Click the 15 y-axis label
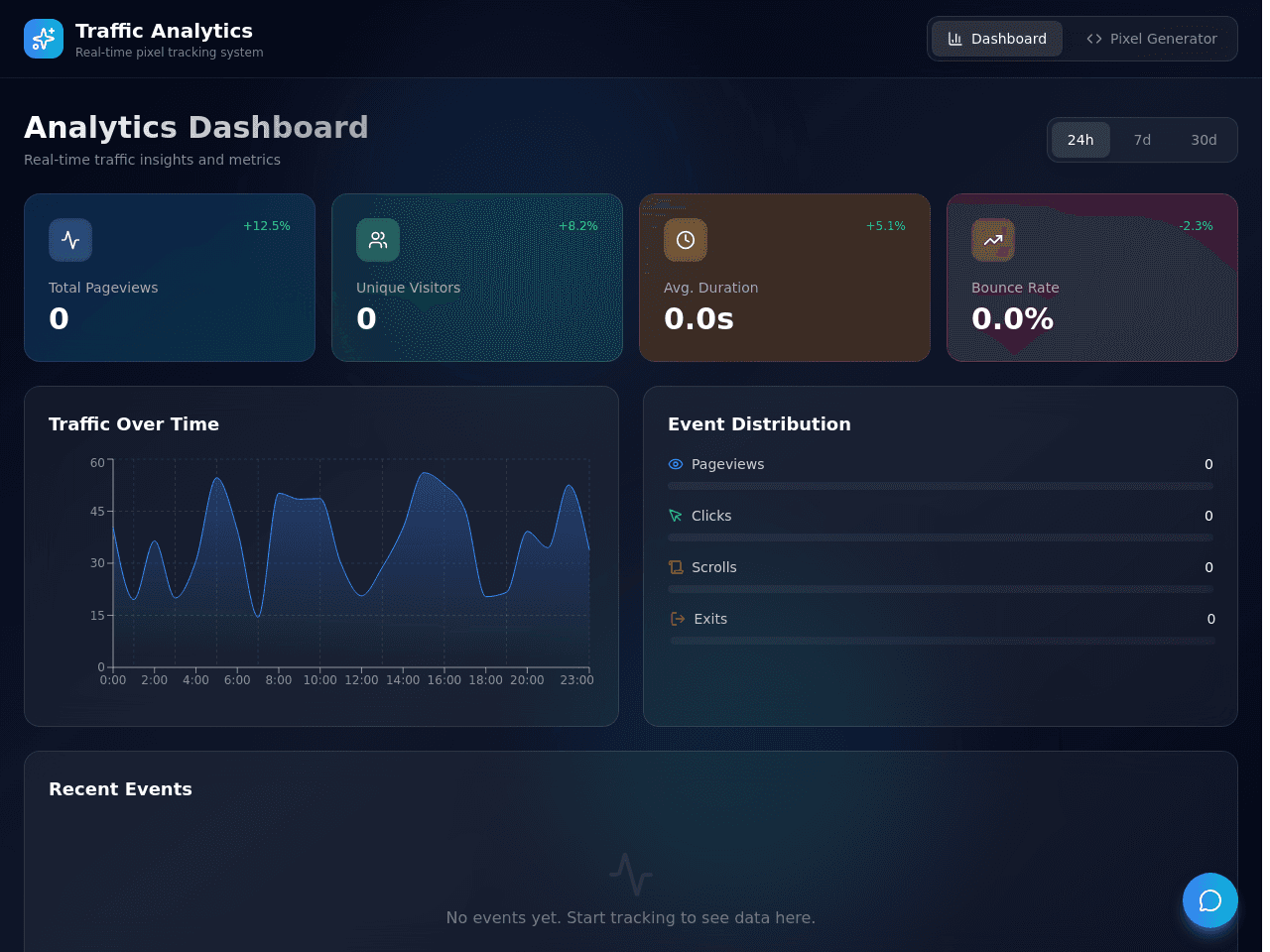This screenshot has width=1270, height=952. [x=97, y=616]
